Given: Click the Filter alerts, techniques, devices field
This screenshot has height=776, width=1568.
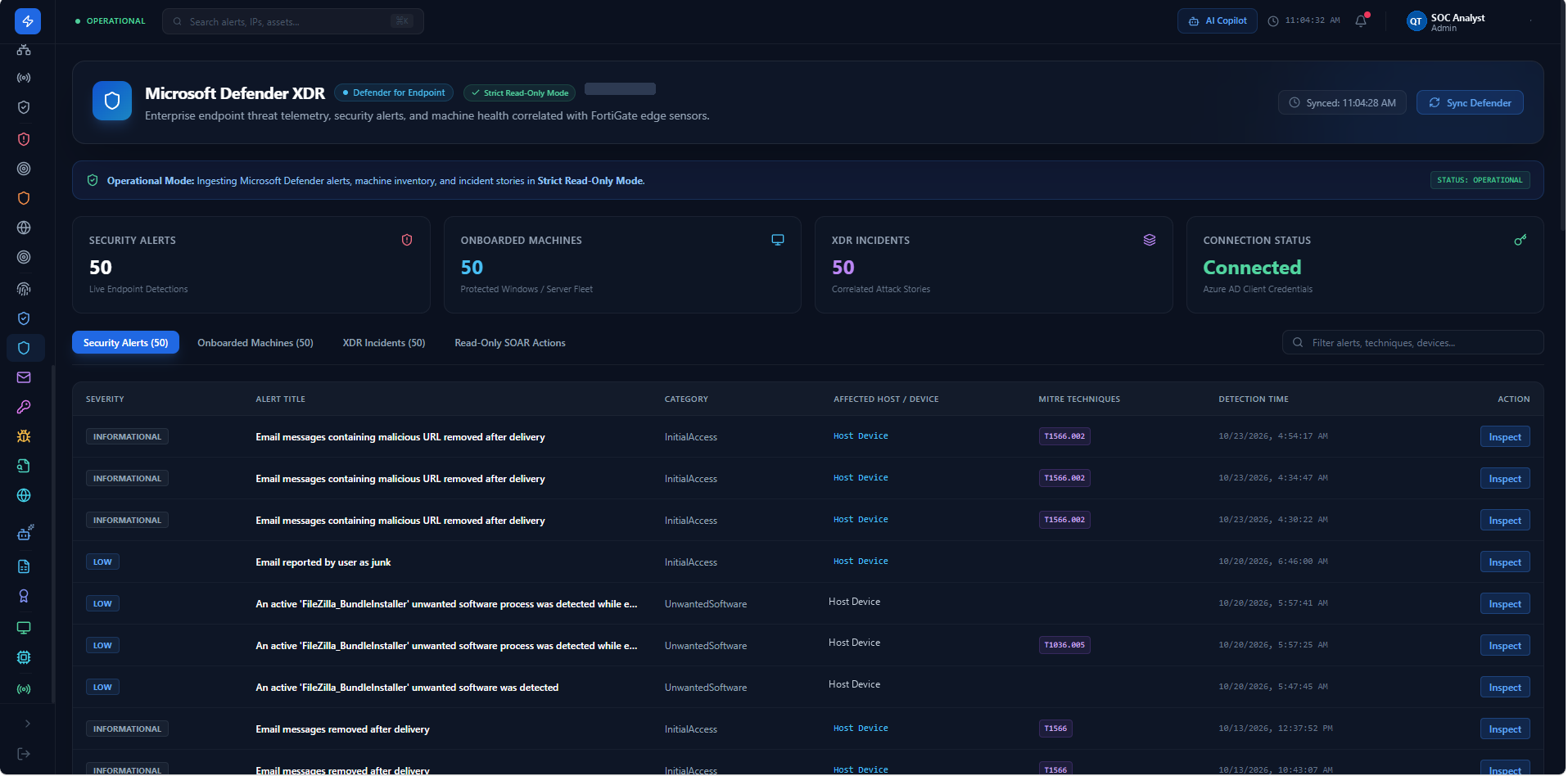Looking at the screenshot, I should (1413, 343).
